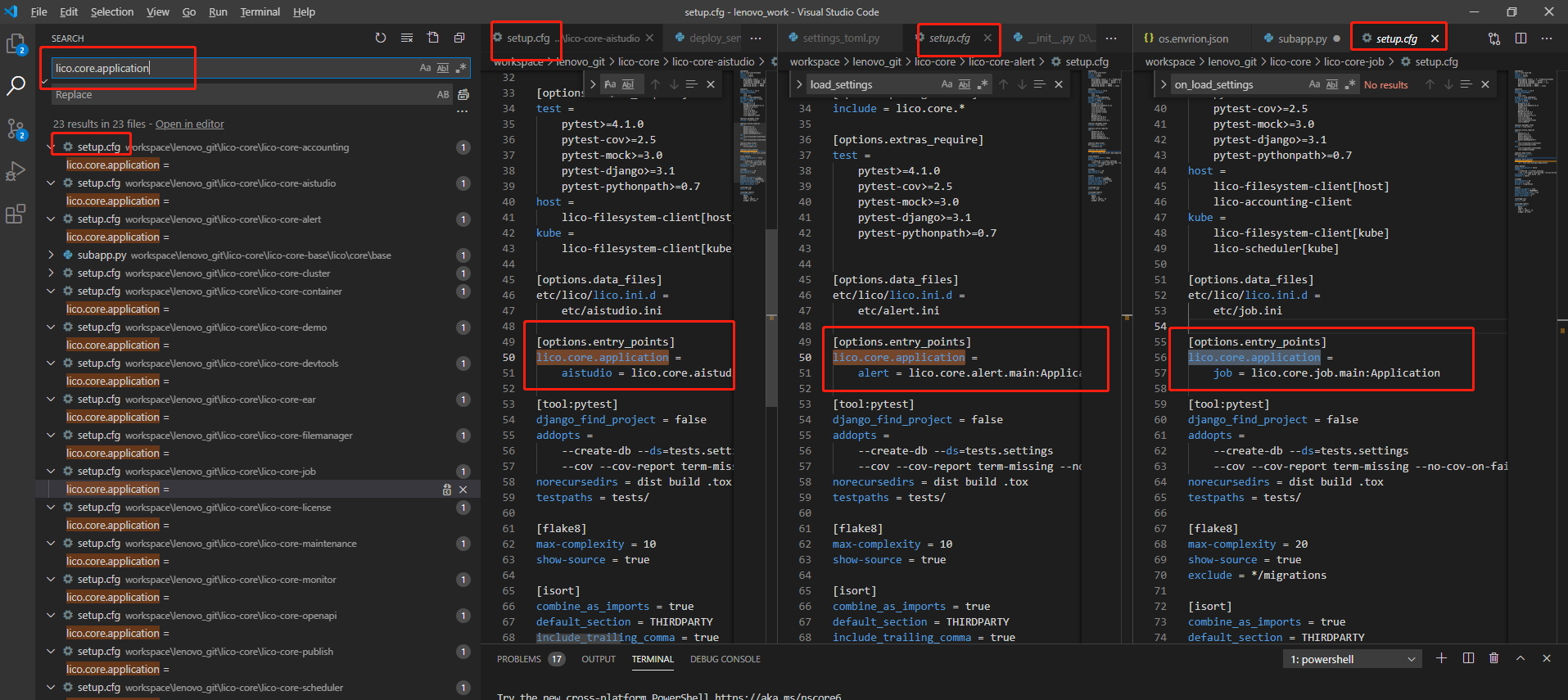This screenshot has height=700, width=1568.
Task: Go to next match in load_settings find widget
Action: (x=1022, y=84)
